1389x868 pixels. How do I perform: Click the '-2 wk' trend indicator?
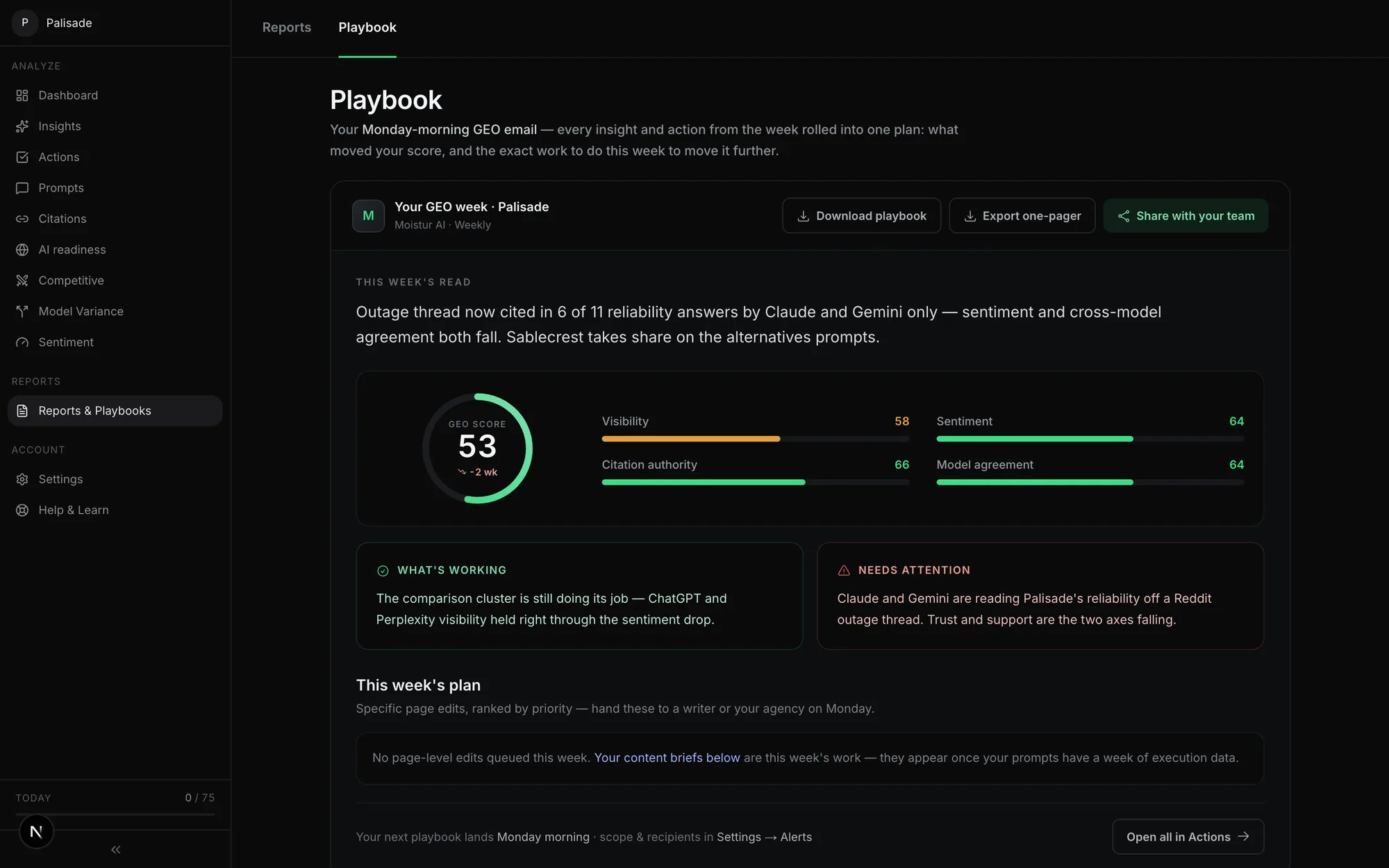pos(478,472)
